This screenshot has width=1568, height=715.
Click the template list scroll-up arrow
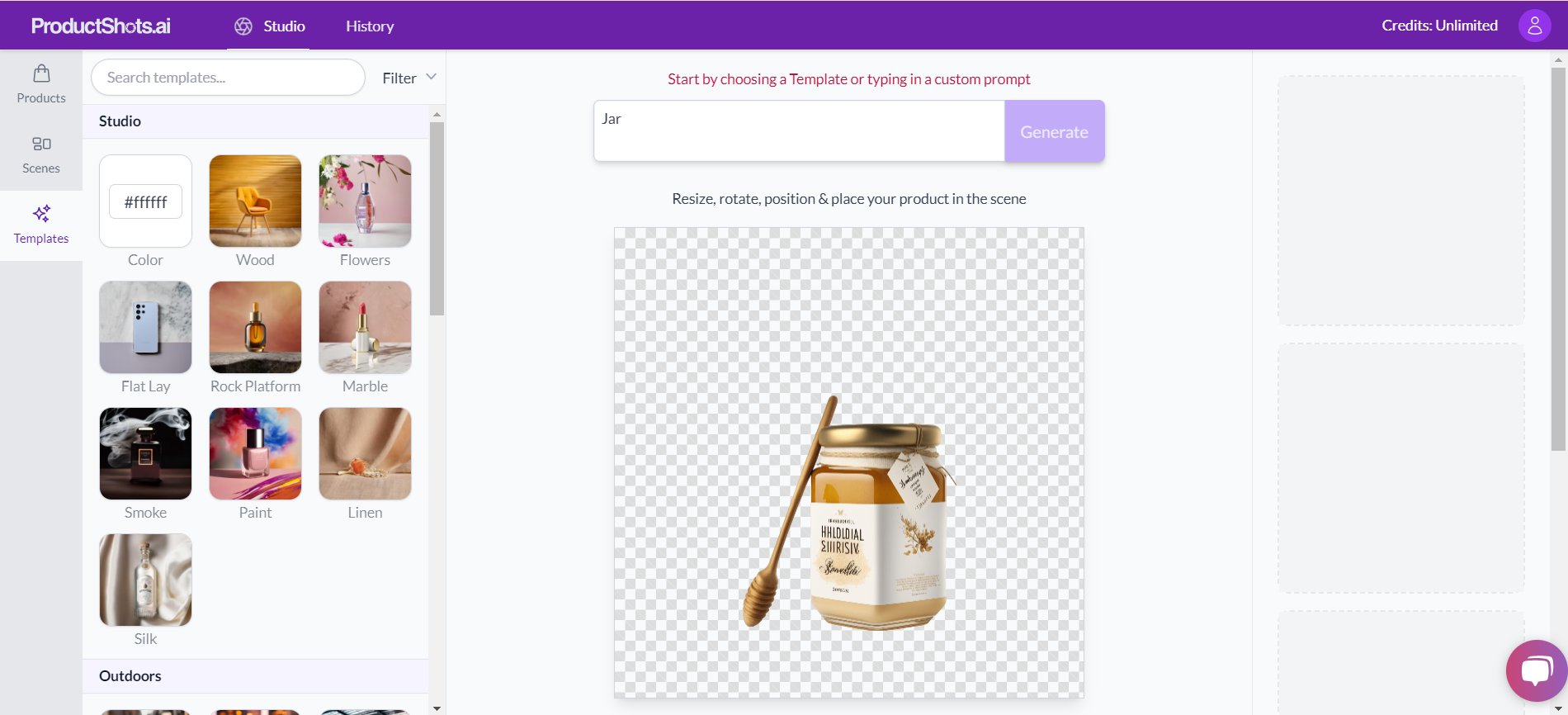437,115
